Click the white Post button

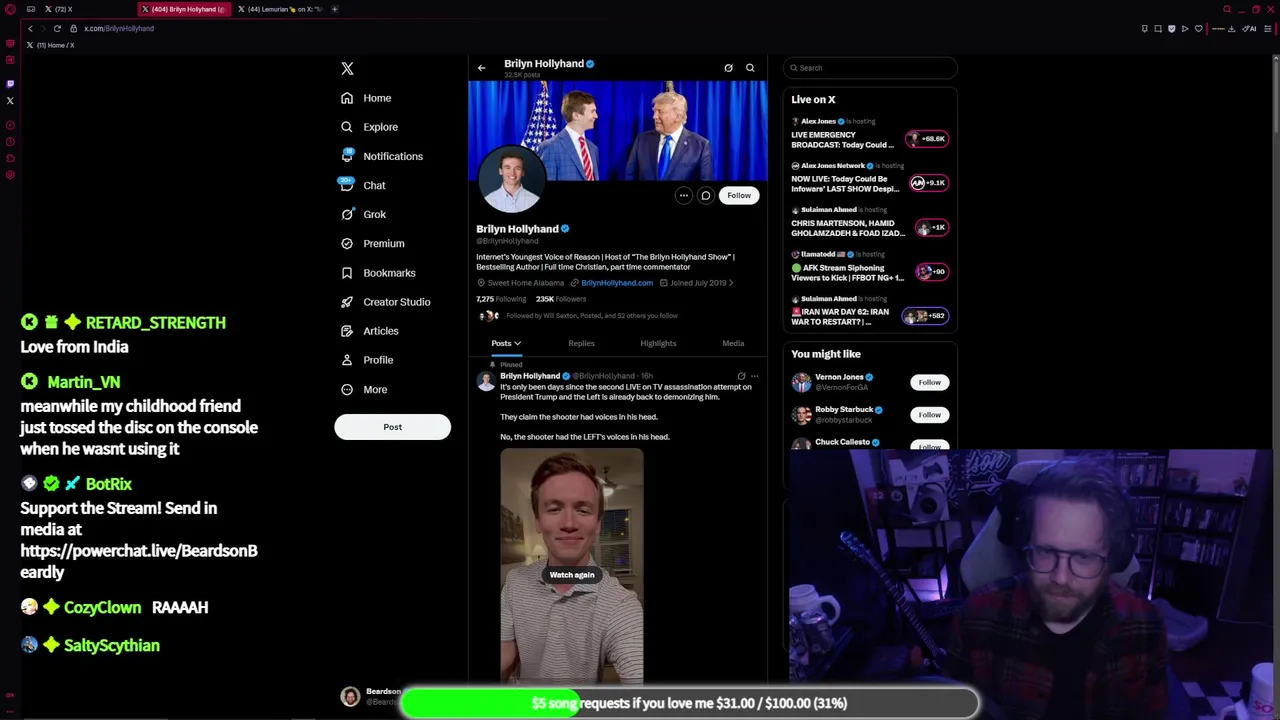(x=392, y=427)
